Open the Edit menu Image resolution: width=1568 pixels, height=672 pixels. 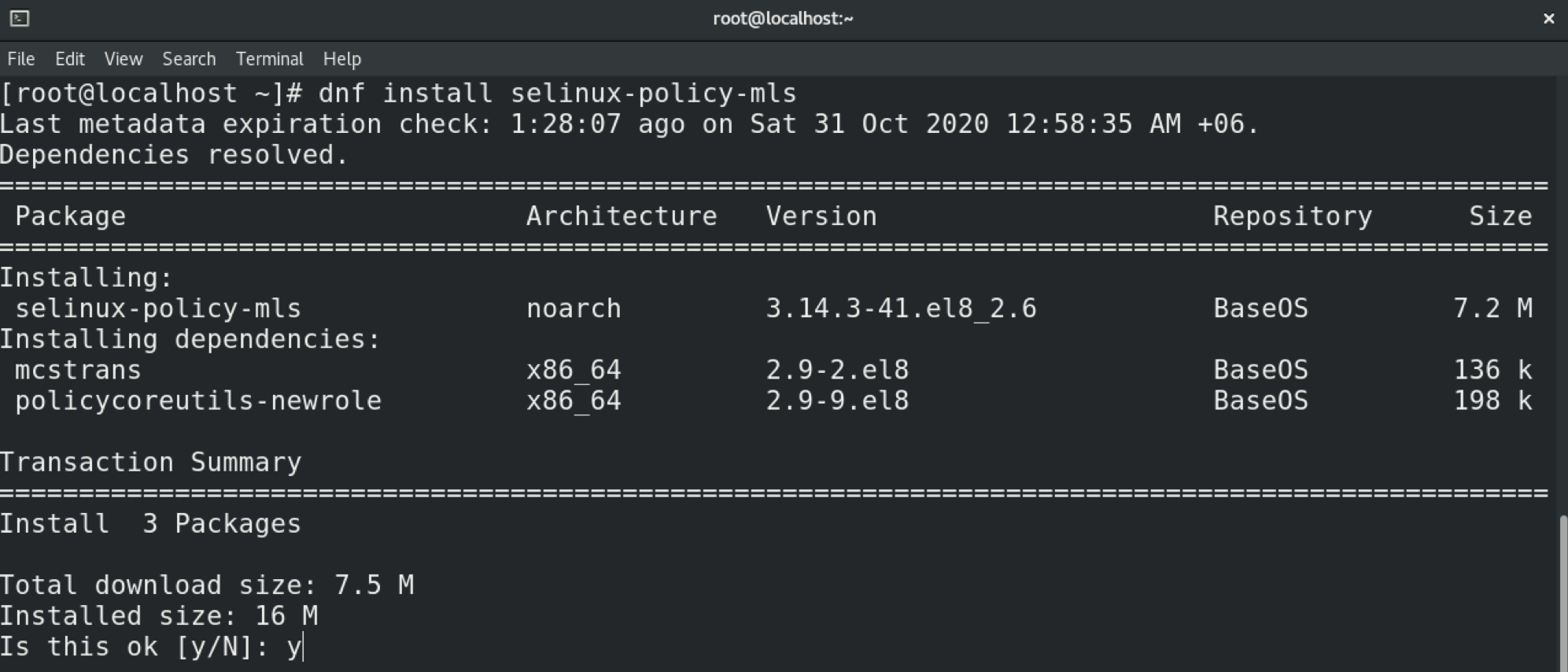tap(69, 59)
